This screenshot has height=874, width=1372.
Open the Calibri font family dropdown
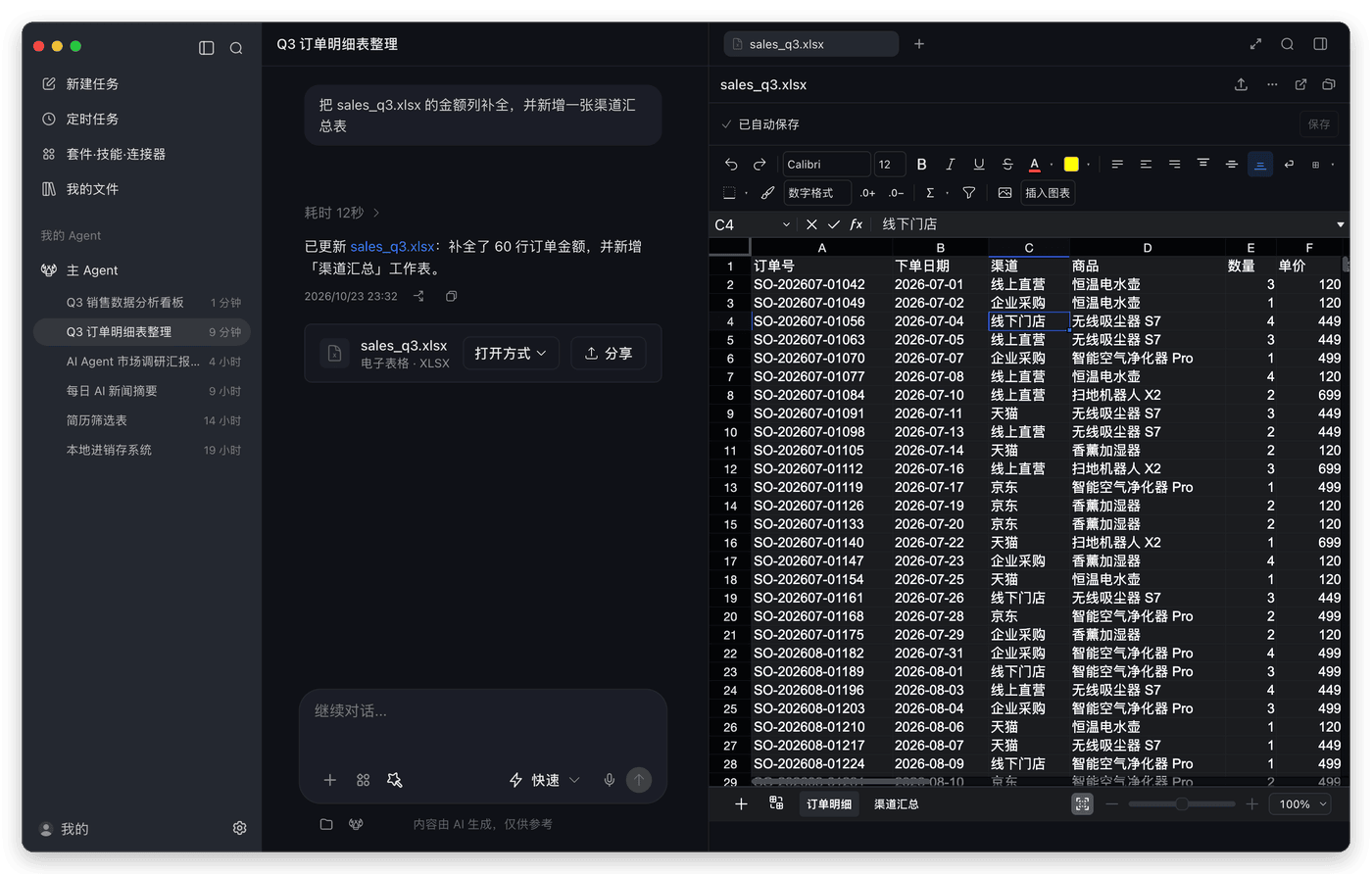pos(826,165)
